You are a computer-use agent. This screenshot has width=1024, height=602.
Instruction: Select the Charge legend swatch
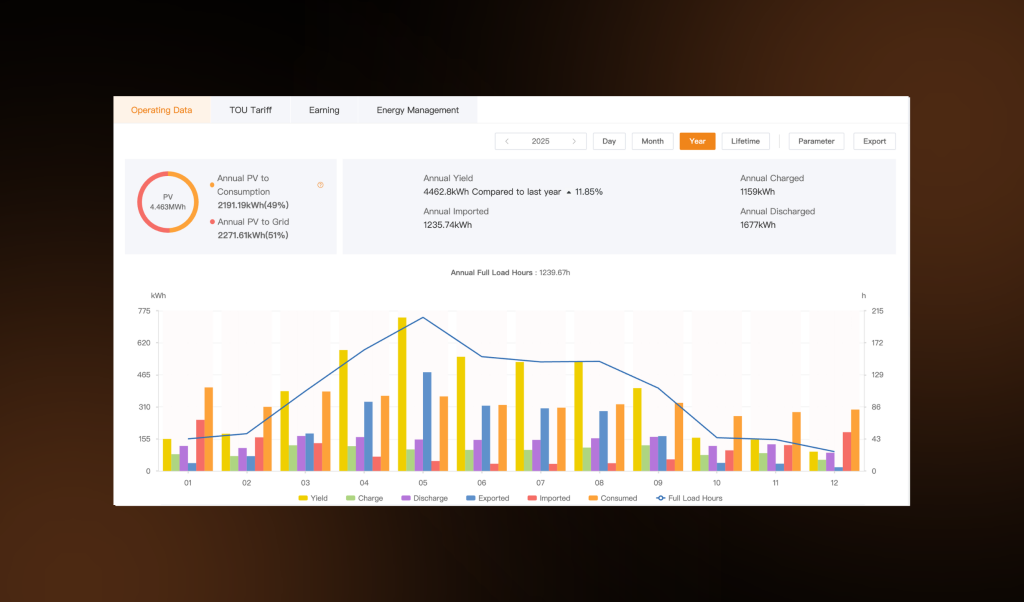click(350, 498)
